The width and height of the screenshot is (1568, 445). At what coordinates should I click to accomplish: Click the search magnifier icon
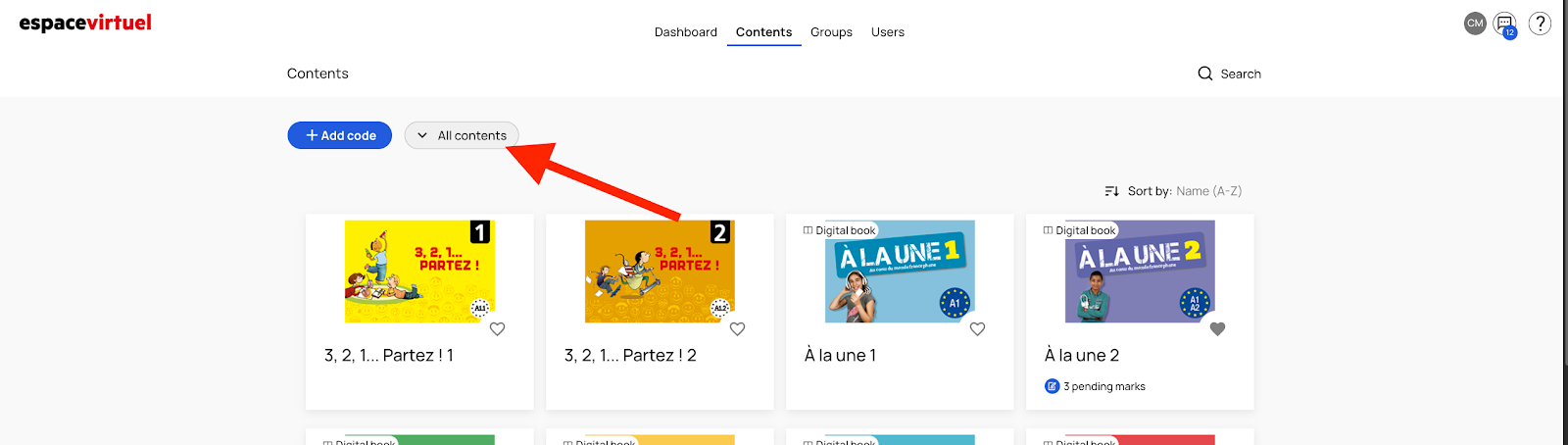coord(1204,74)
